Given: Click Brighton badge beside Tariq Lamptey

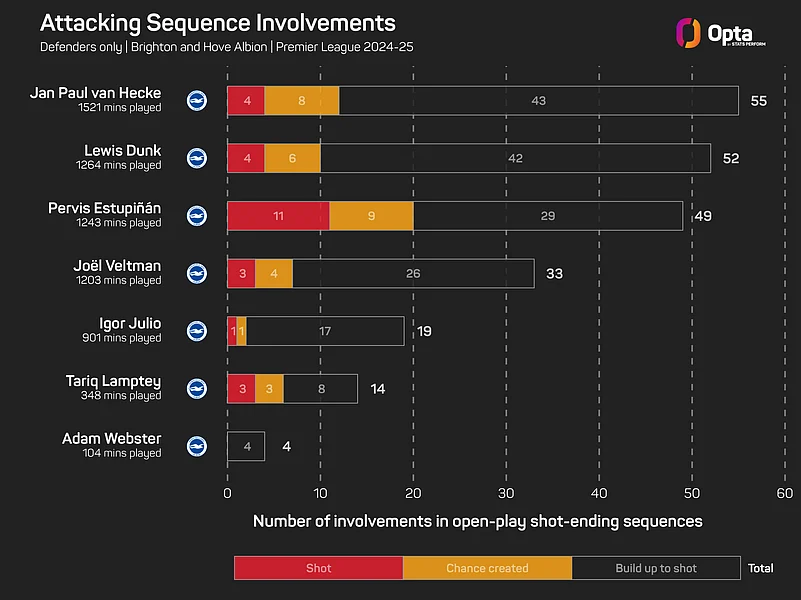Looking at the screenshot, I should [197, 388].
